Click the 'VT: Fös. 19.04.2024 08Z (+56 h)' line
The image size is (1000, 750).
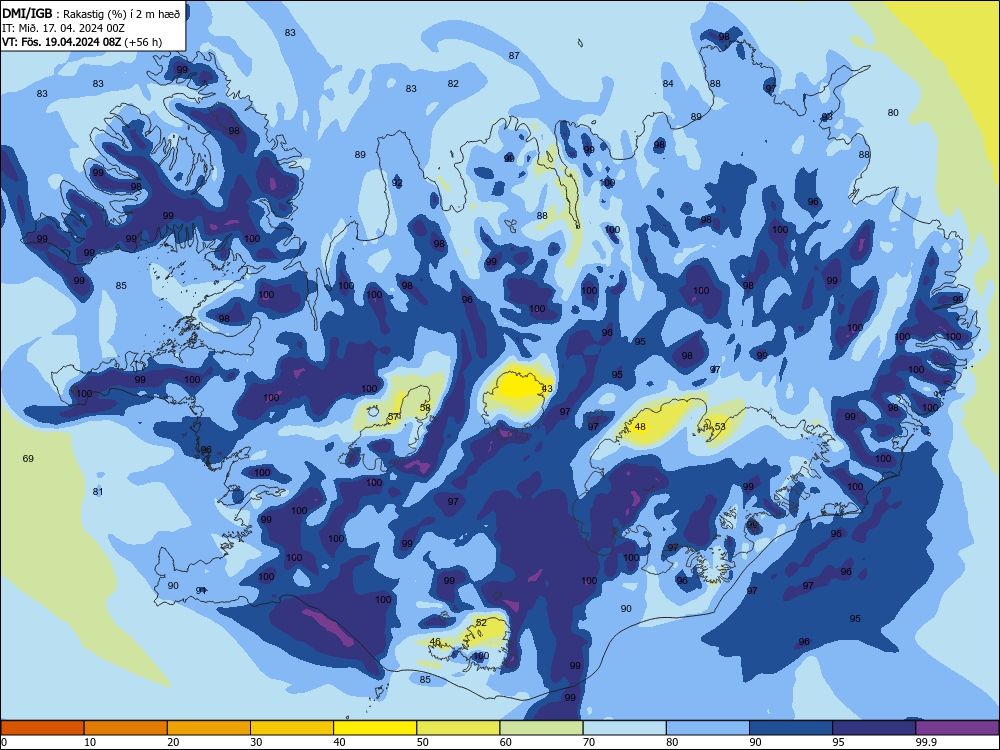coord(82,42)
